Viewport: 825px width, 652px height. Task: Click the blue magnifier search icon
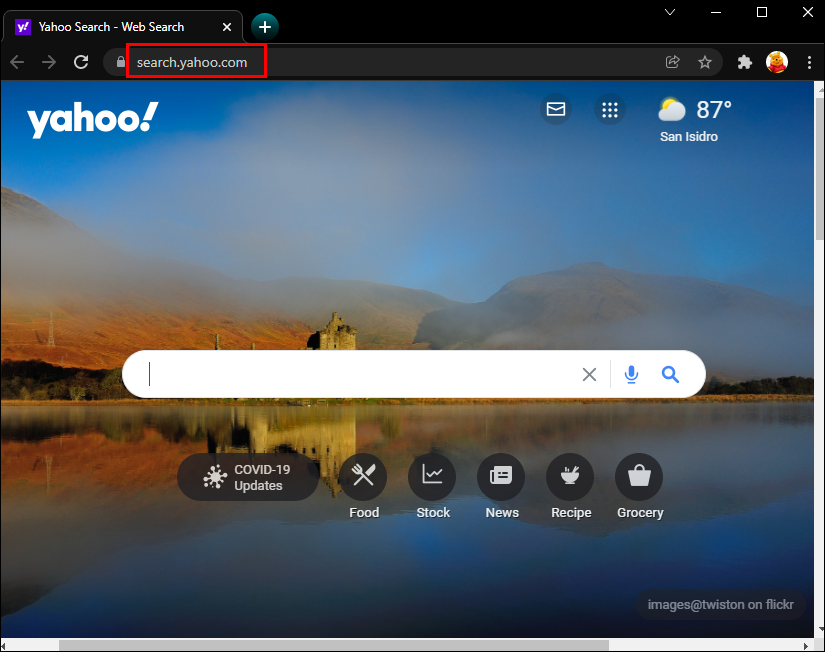click(670, 374)
